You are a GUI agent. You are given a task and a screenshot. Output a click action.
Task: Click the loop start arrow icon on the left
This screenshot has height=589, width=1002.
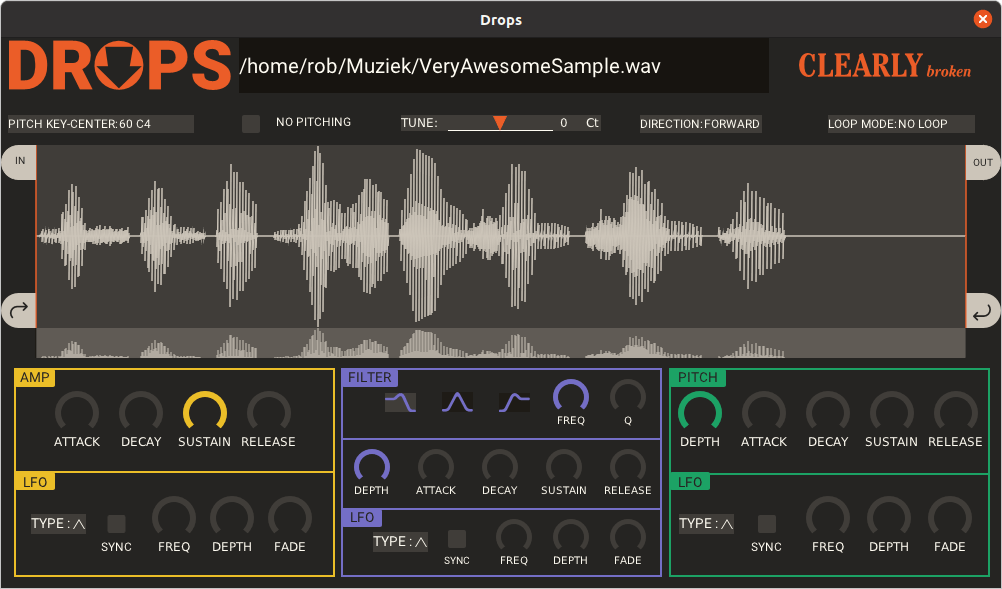[19, 311]
